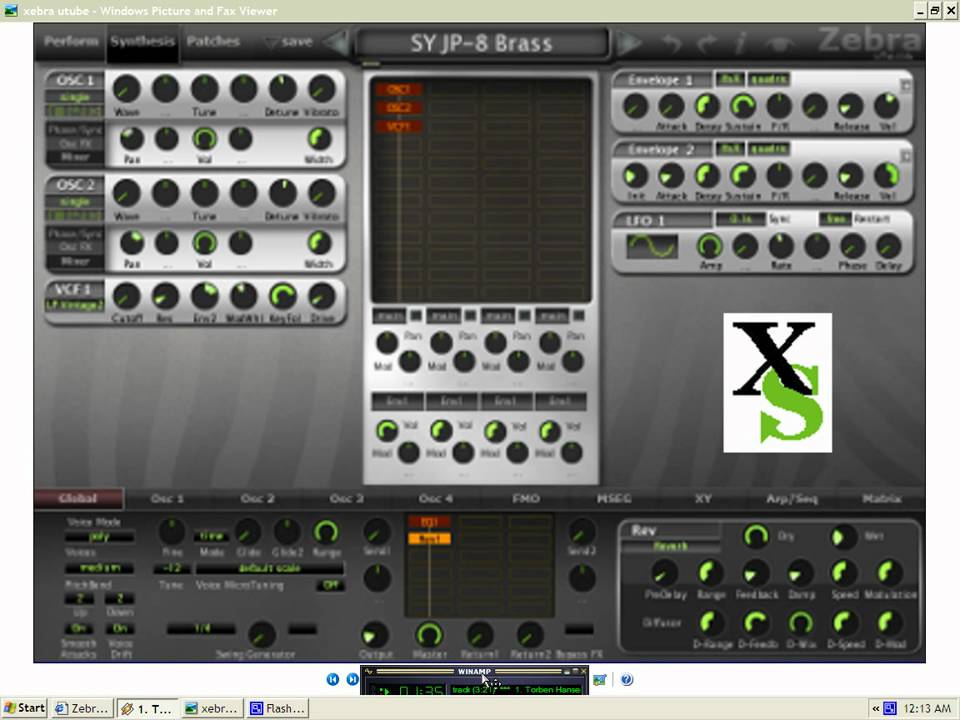The height and width of the screenshot is (720, 960).
Task: Toggle the LFO 1 Restart free selector
Action: [x=836, y=219]
